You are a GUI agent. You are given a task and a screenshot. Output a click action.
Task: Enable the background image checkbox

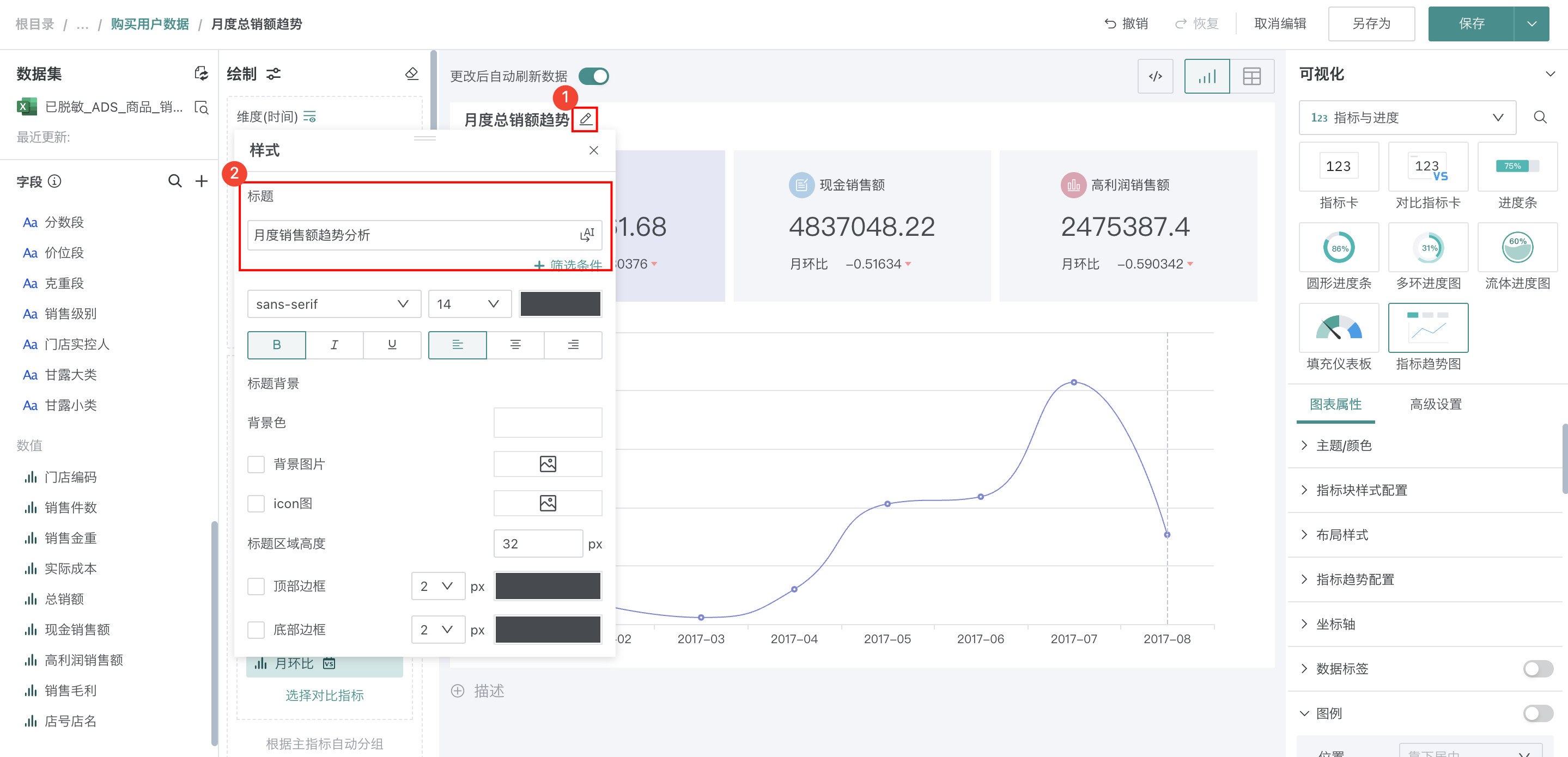[256, 465]
